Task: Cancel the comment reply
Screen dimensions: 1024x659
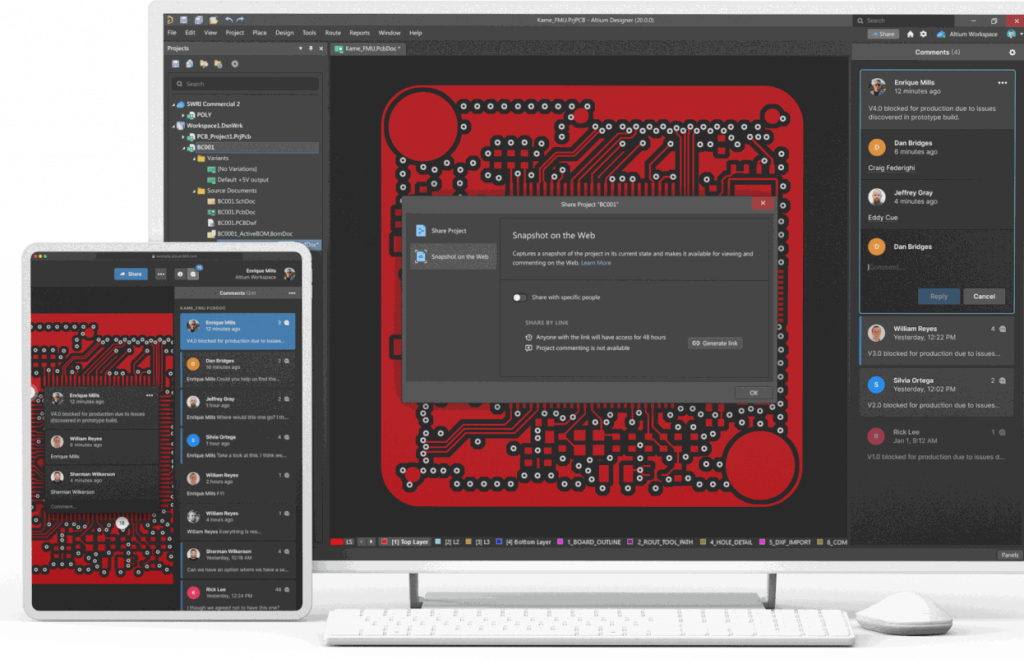Action: click(x=984, y=297)
